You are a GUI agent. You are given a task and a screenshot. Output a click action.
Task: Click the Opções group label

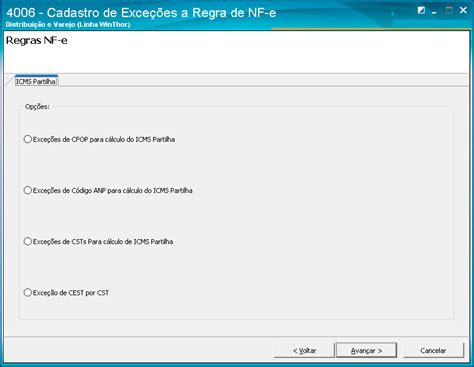pos(37,107)
